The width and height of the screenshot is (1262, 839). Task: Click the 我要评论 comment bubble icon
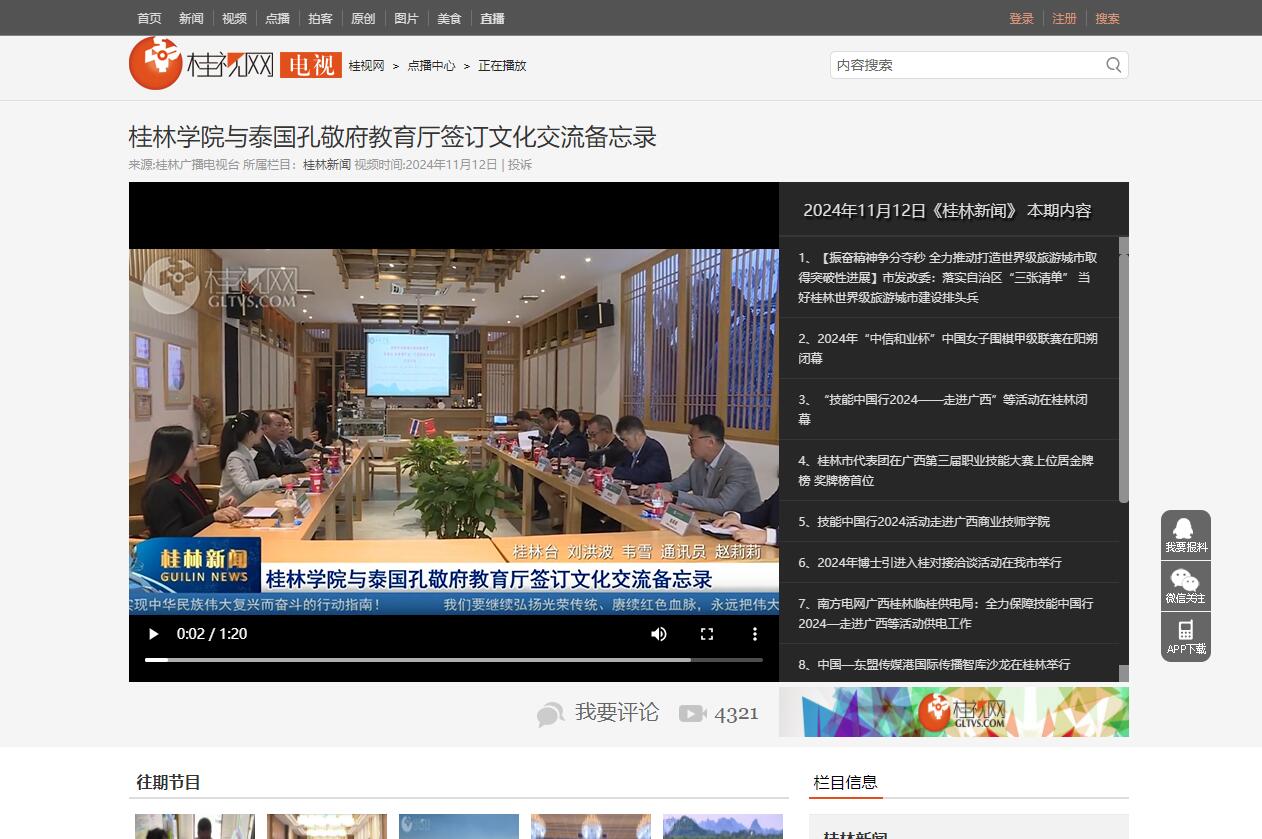(x=550, y=714)
